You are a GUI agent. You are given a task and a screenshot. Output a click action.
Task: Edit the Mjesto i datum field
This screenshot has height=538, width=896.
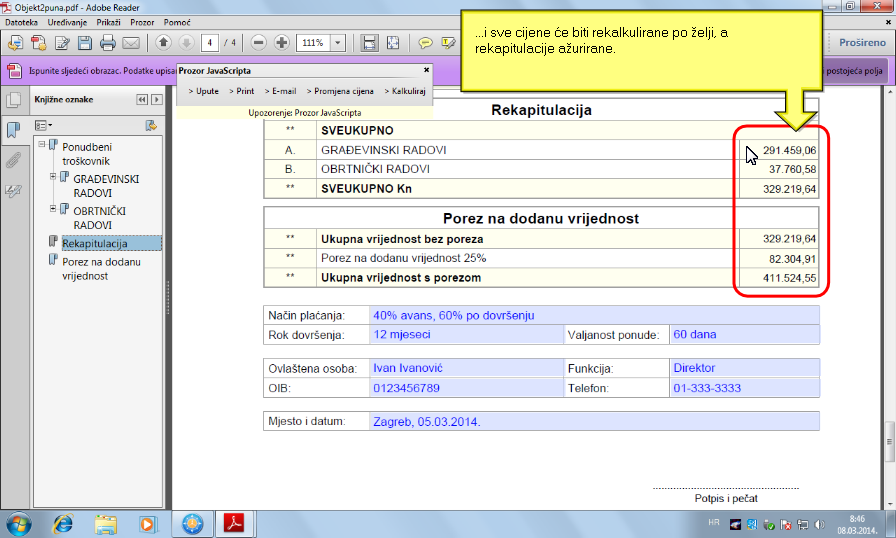(594, 421)
